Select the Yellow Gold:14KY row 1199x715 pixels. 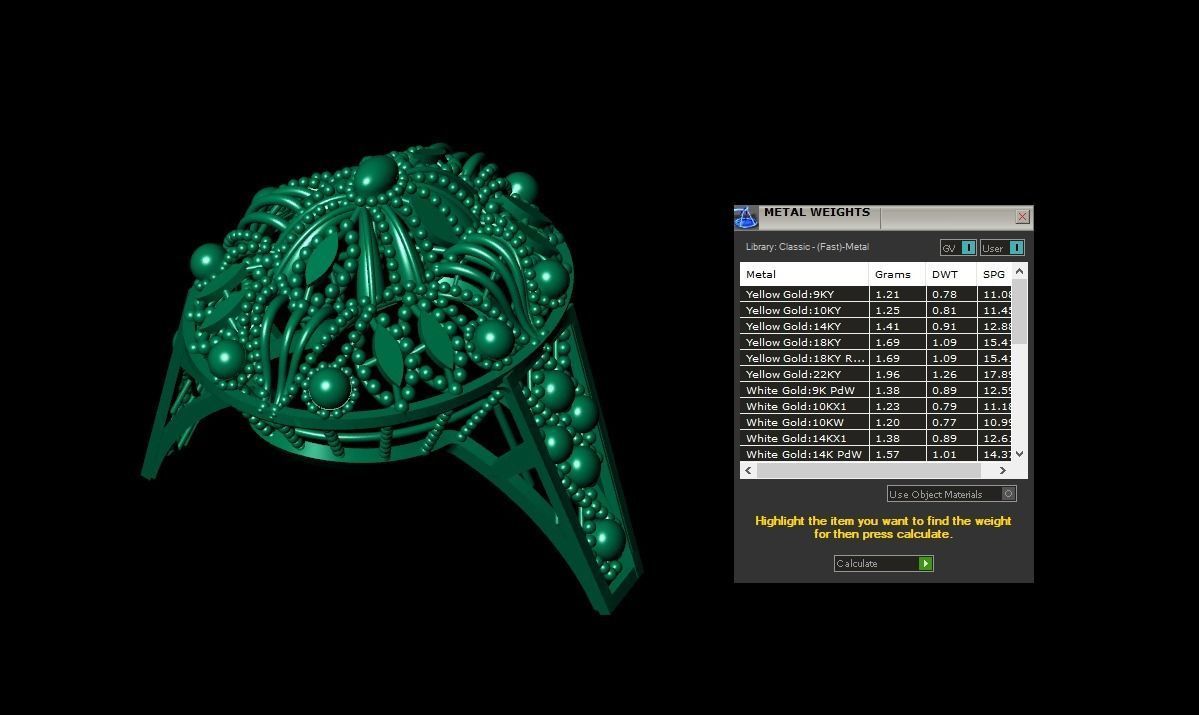pyautogui.click(x=876, y=327)
